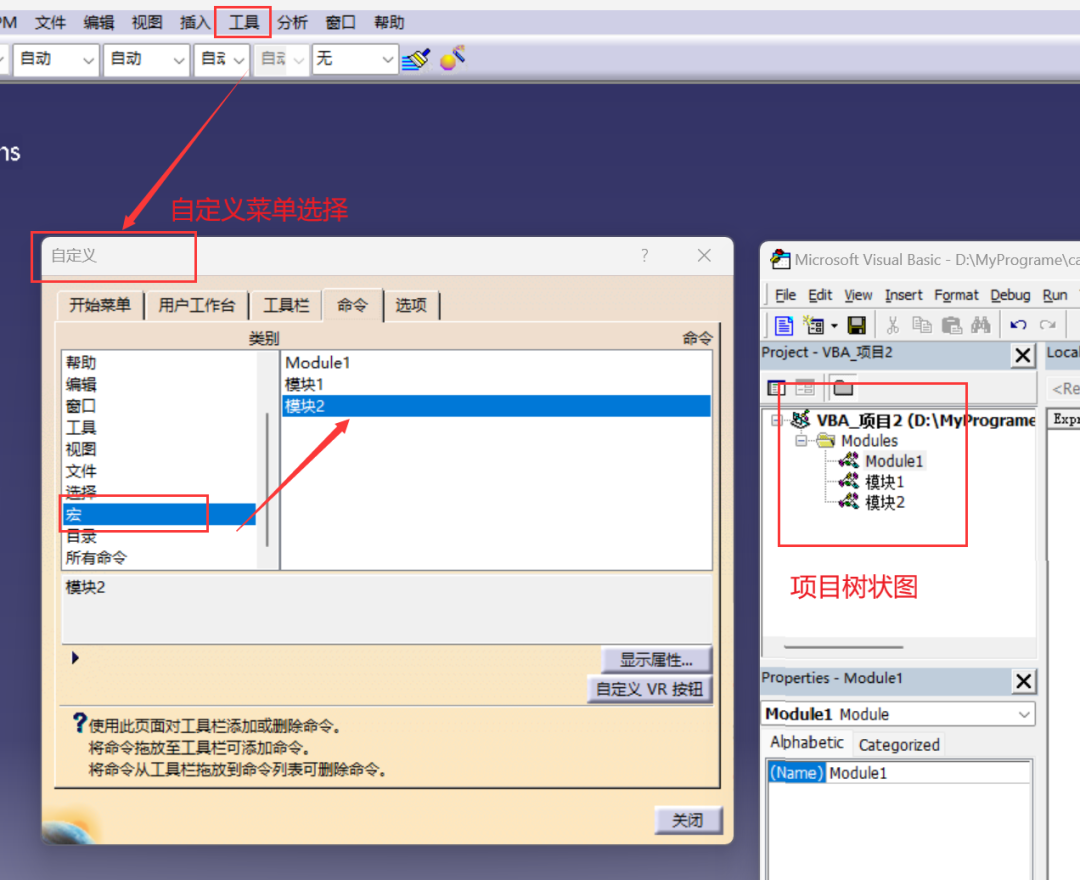
Task: Click the Insert UserForm toolbar icon
Action: 814,324
